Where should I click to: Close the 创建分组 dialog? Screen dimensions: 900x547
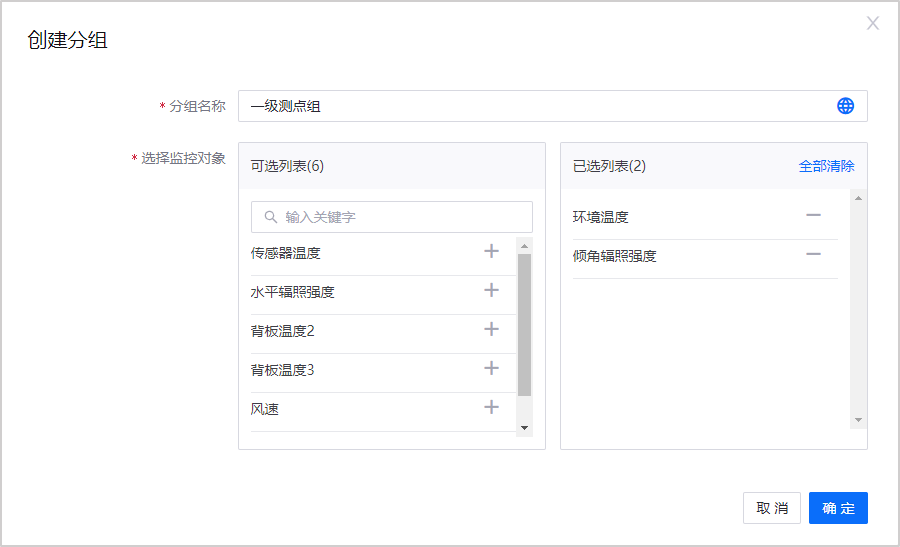click(x=872, y=23)
